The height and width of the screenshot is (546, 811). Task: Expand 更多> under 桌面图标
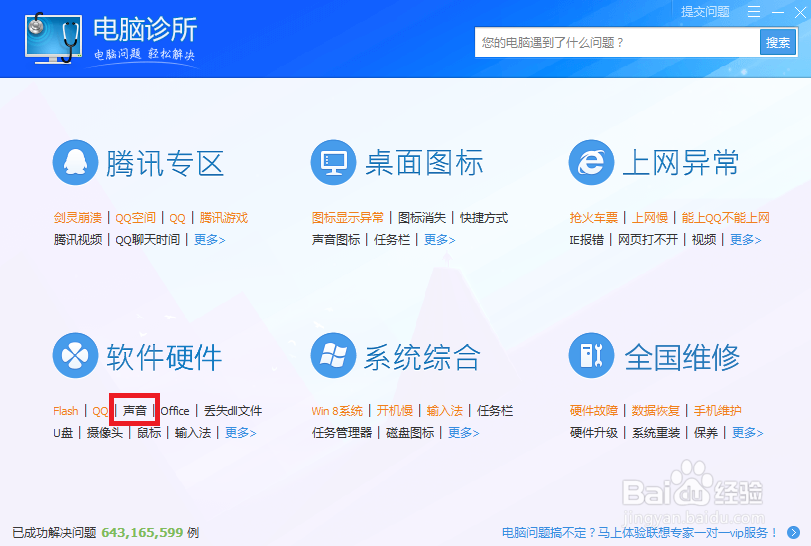[x=440, y=239]
